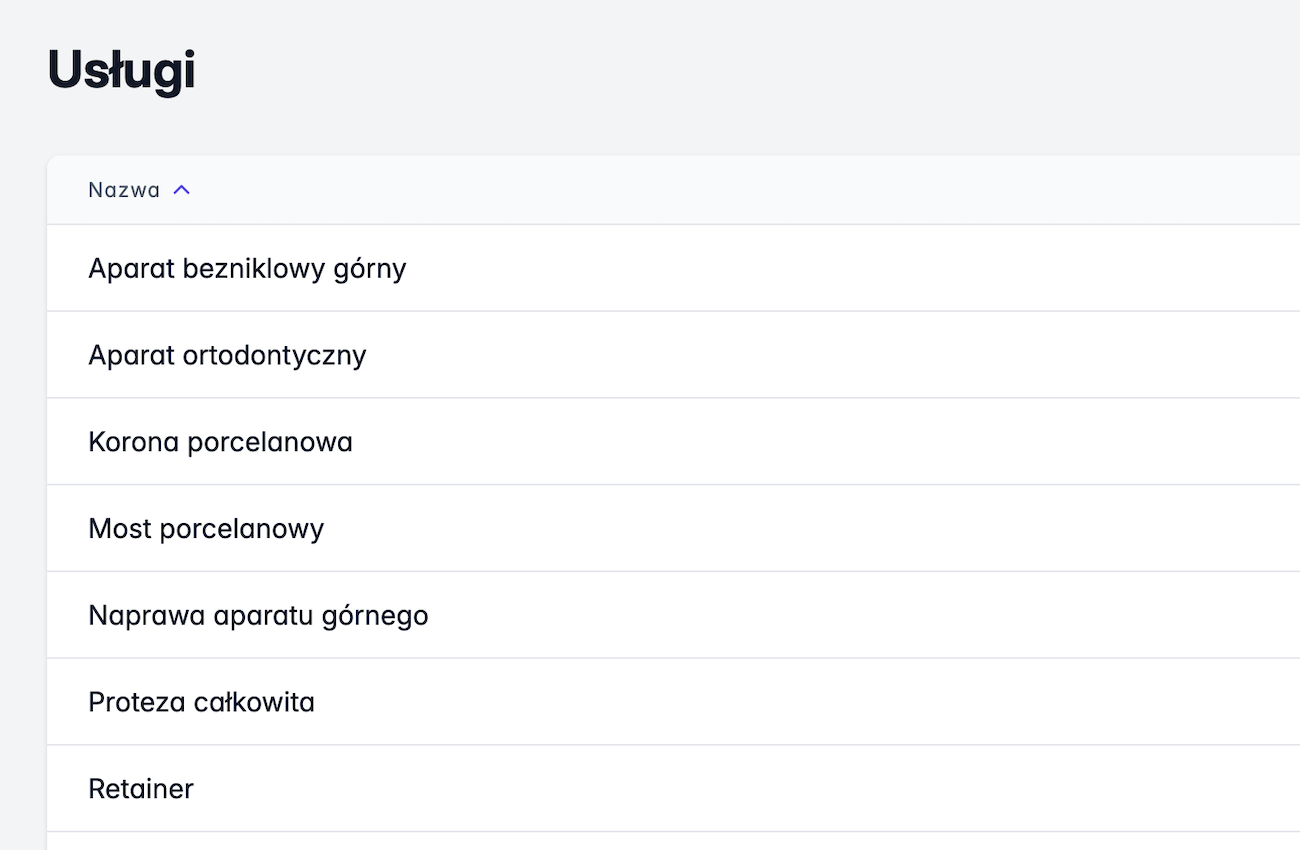Image resolution: width=1300 pixels, height=850 pixels.
Task: Click blank row space right of Korona porcelanowa
Action: (x=800, y=442)
